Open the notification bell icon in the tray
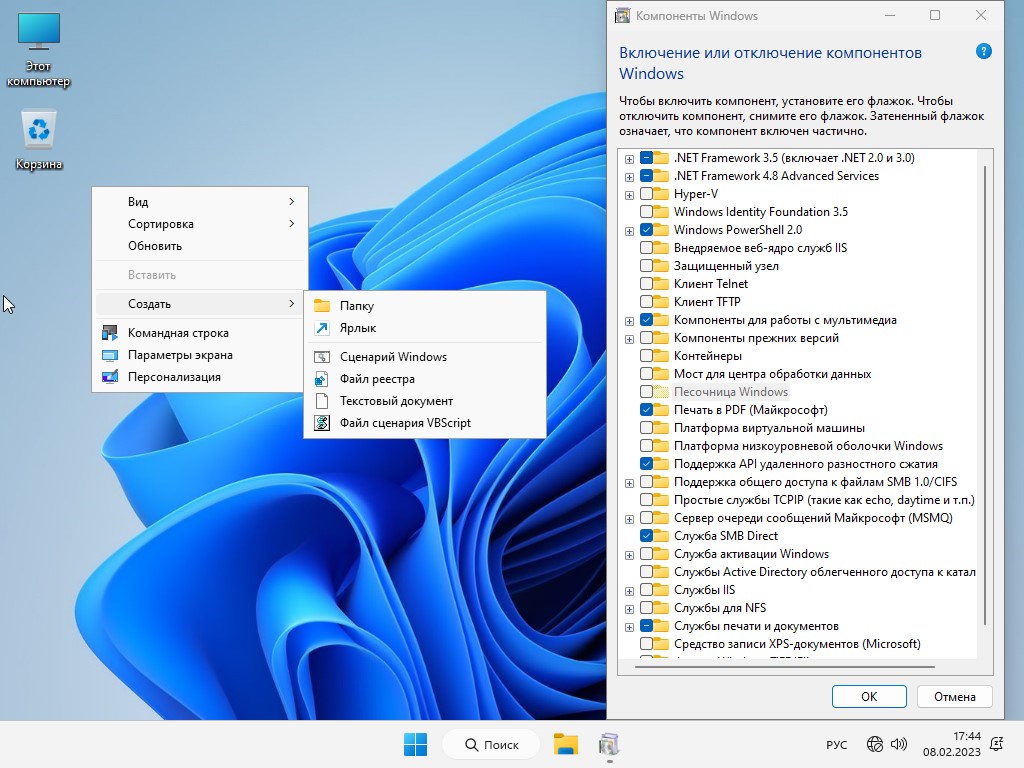 coord(997,744)
